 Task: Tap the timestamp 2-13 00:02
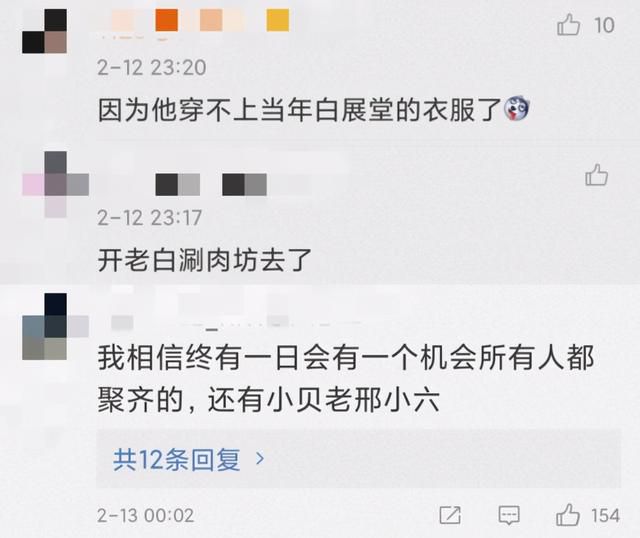145,515
